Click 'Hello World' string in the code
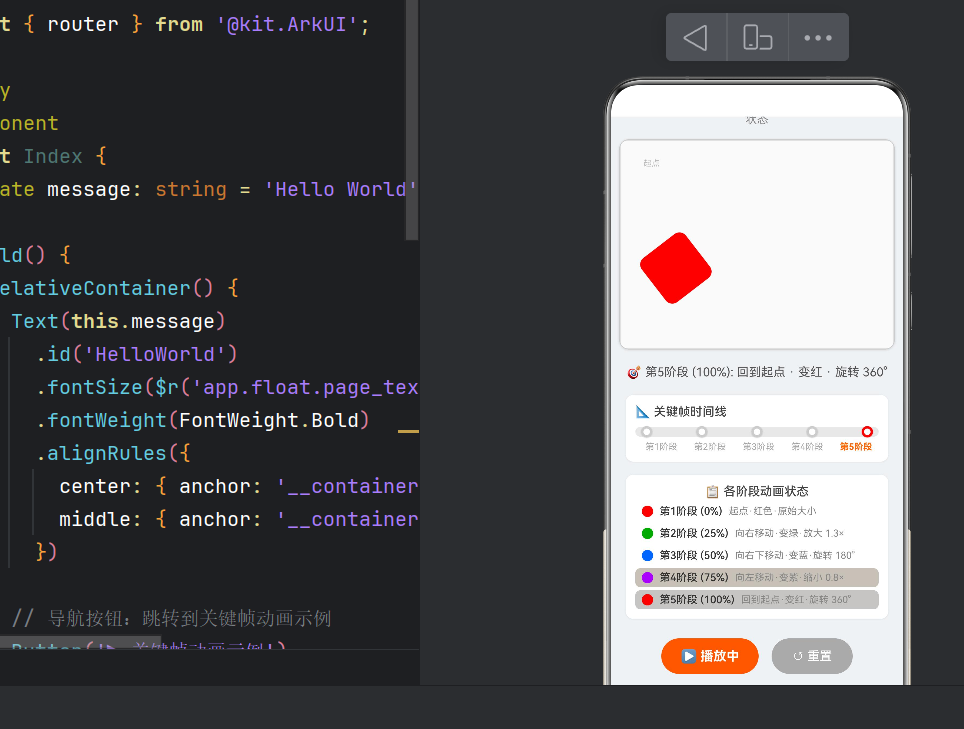The image size is (964, 729). (341, 189)
